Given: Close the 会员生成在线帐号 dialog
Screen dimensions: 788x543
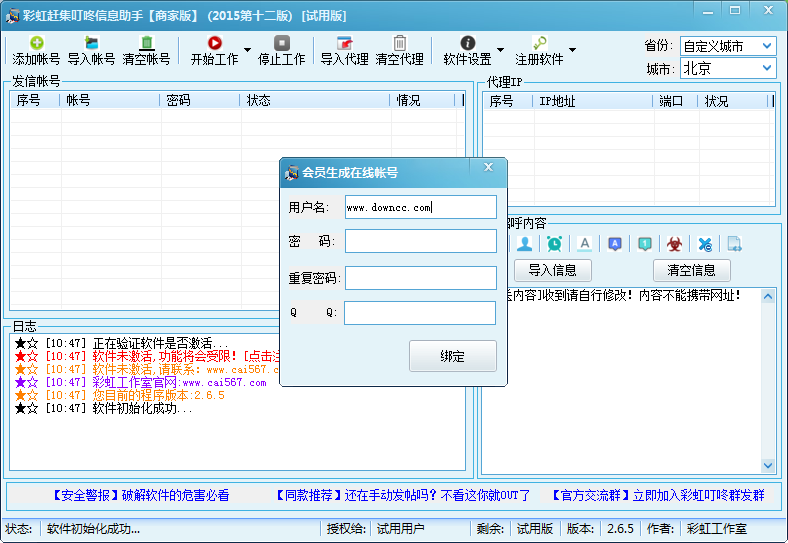Looking at the screenshot, I should click(488, 167).
